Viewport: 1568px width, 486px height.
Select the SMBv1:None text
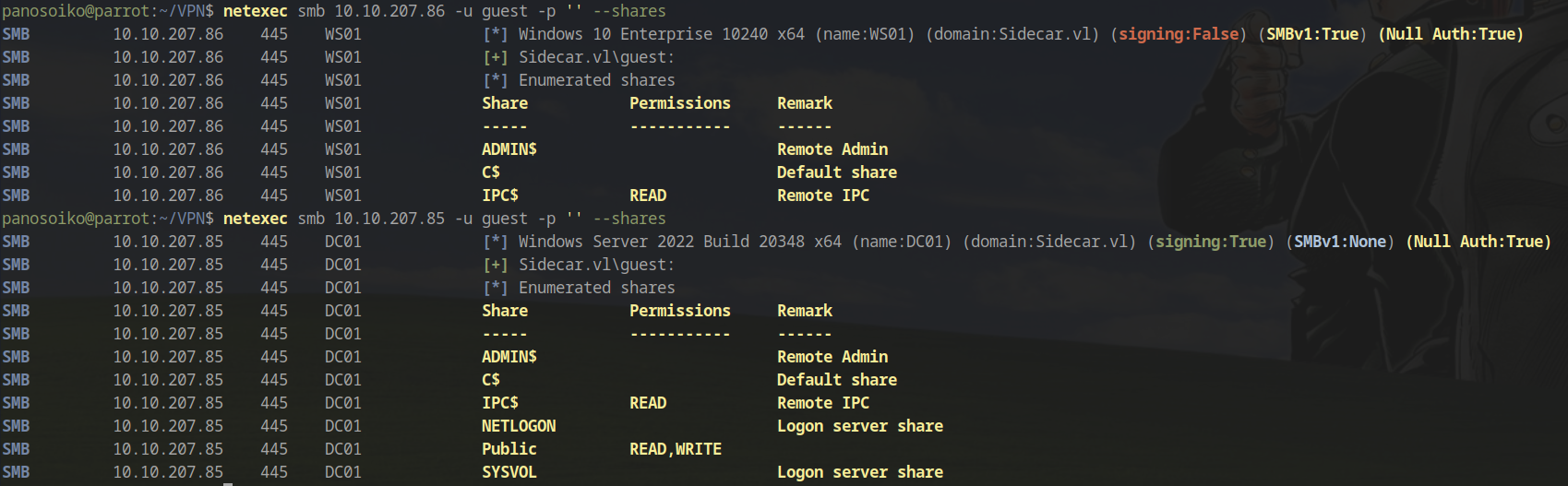[x=1340, y=242]
